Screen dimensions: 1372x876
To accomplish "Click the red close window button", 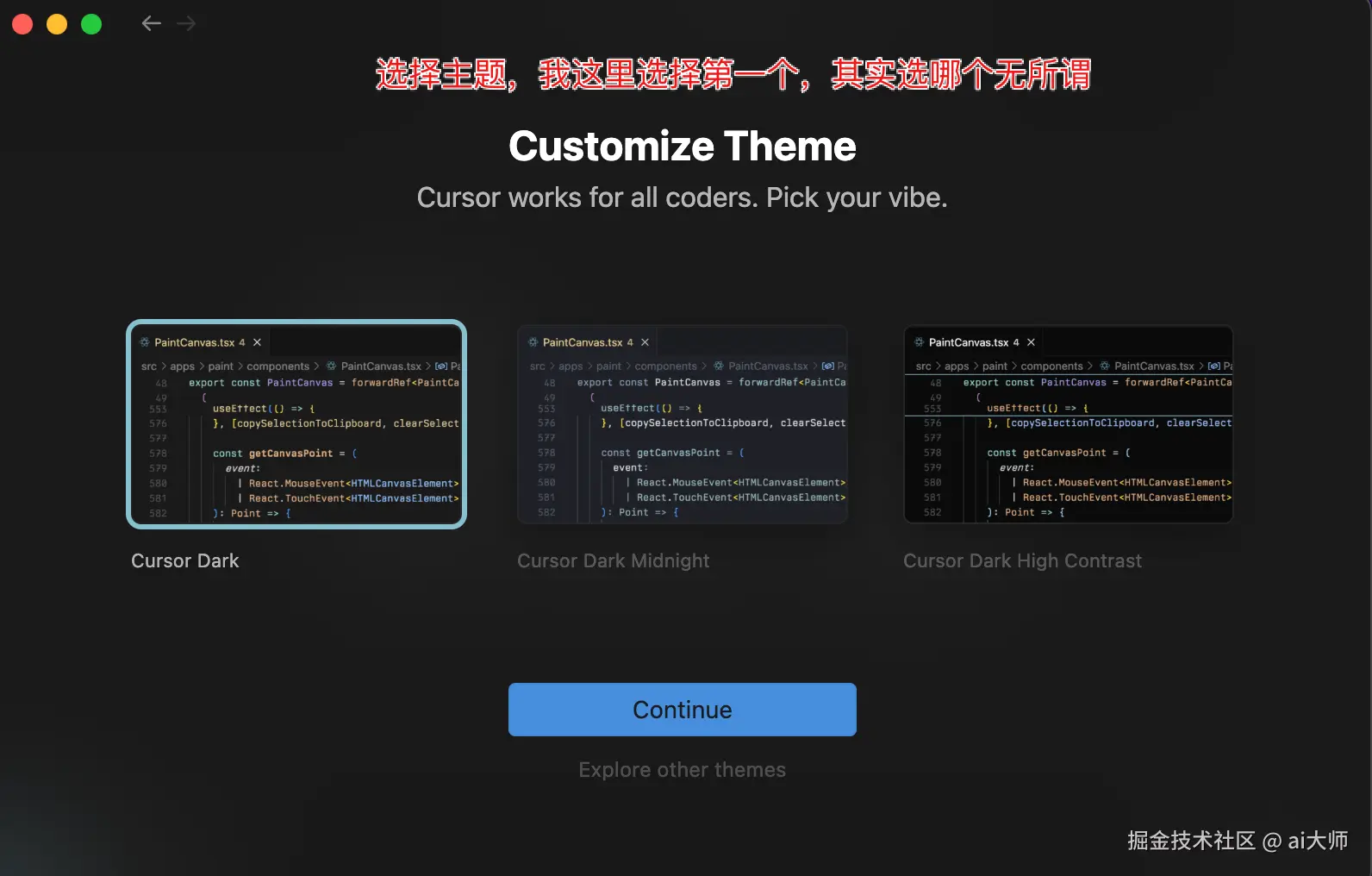I will (x=22, y=24).
